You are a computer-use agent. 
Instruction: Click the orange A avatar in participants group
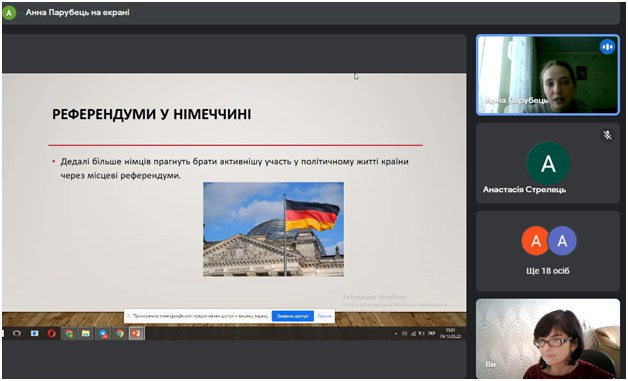point(535,241)
